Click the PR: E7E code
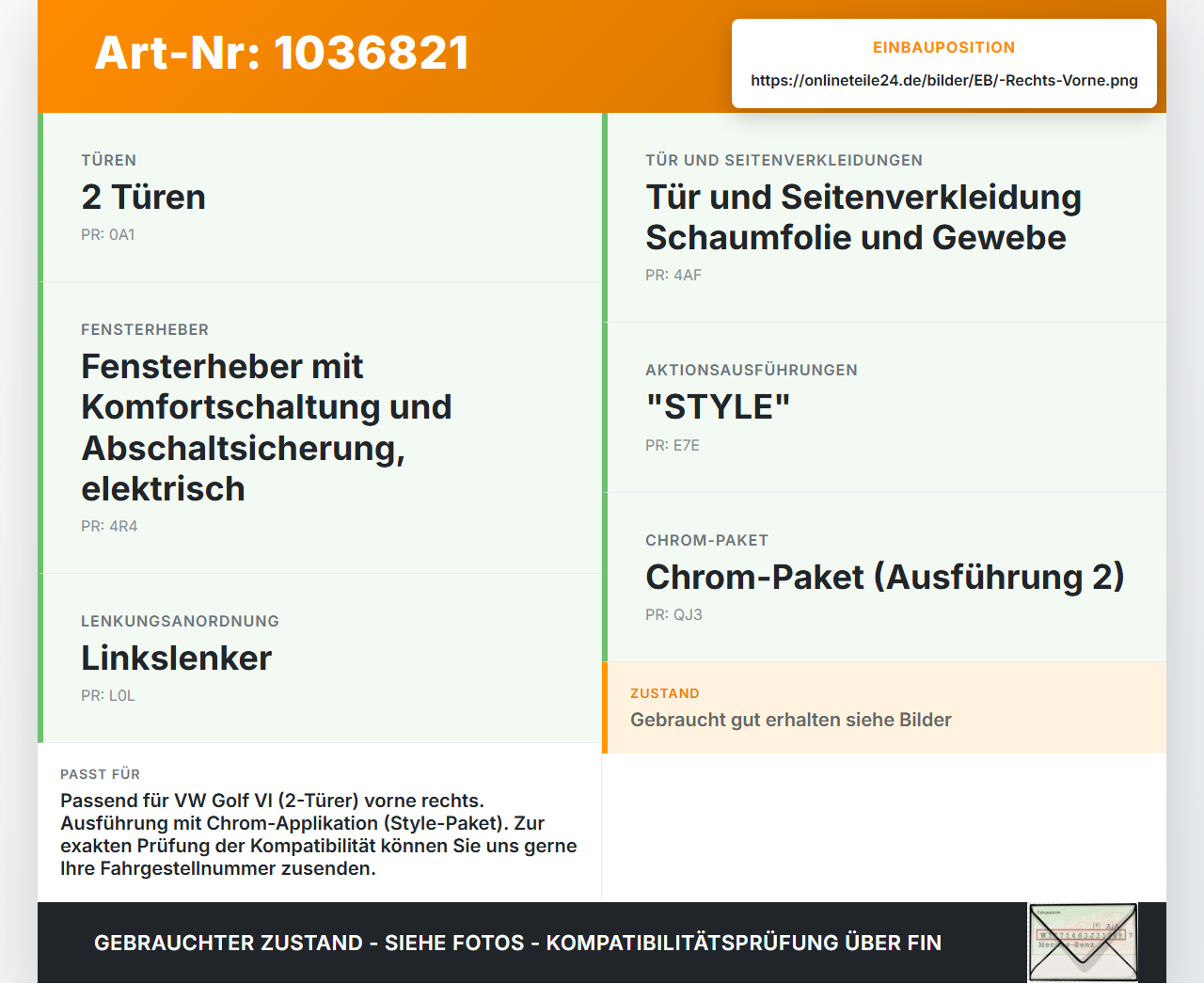 (x=673, y=446)
